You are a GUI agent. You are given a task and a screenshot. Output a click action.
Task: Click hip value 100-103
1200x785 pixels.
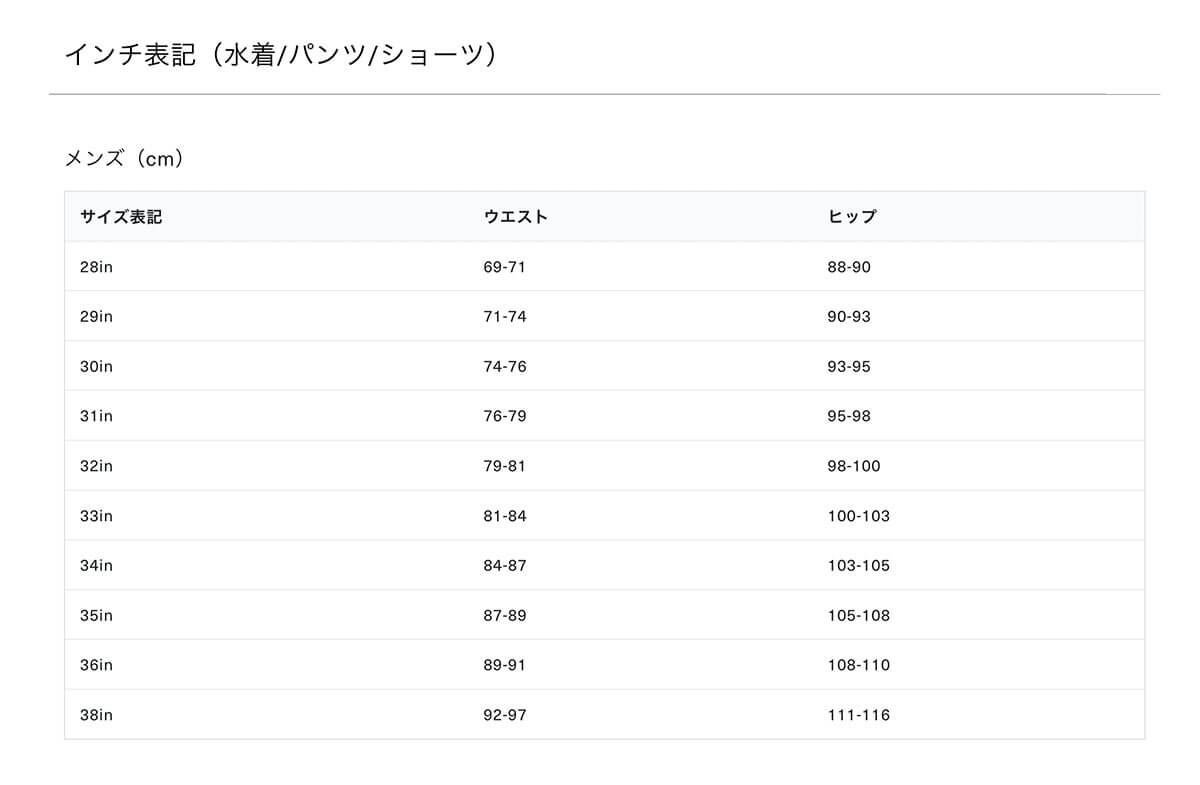[x=858, y=516]
